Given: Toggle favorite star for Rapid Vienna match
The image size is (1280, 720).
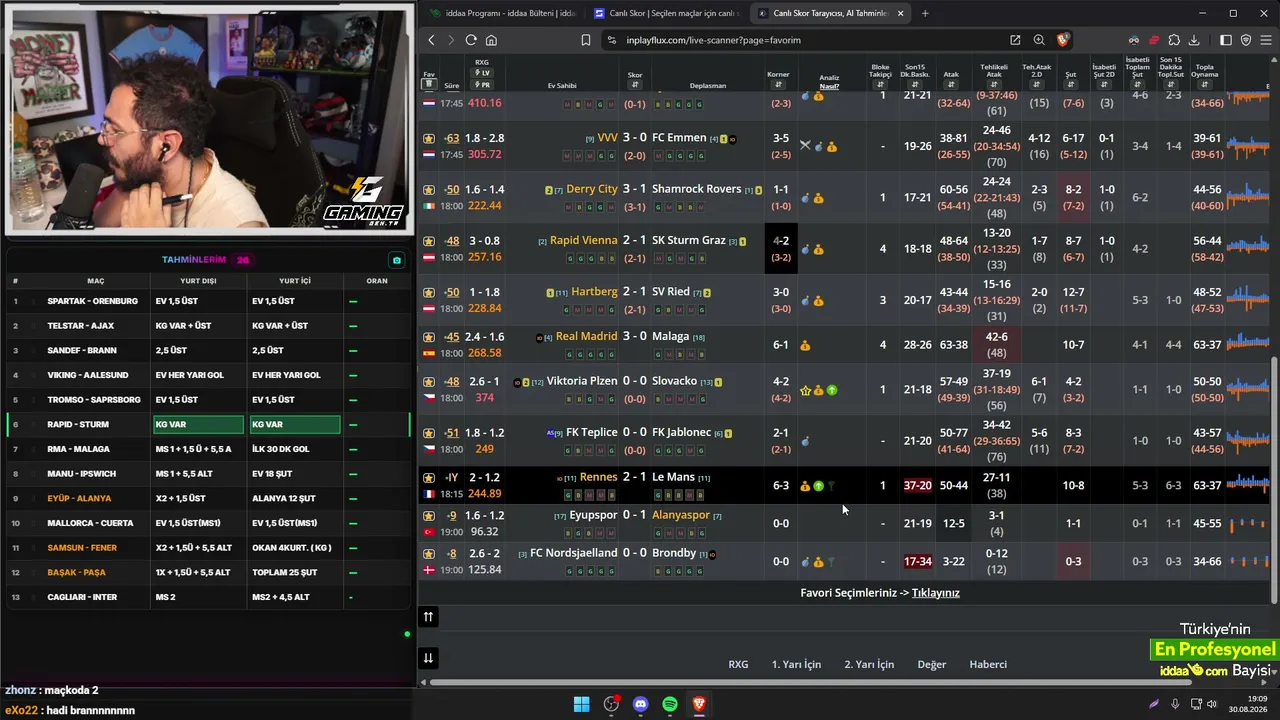Looking at the screenshot, I should click(429, 241).
